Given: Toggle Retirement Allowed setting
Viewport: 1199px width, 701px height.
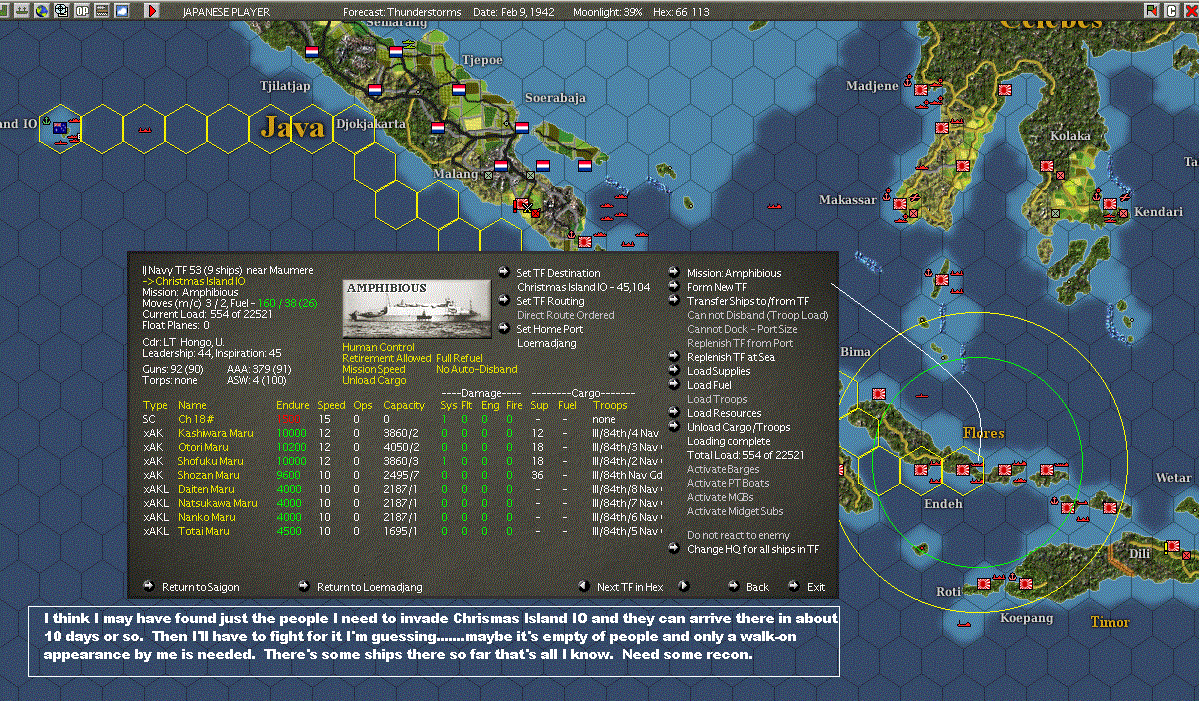Looking at the screenshot, I should pyautogui.click(x=386, y=358).
